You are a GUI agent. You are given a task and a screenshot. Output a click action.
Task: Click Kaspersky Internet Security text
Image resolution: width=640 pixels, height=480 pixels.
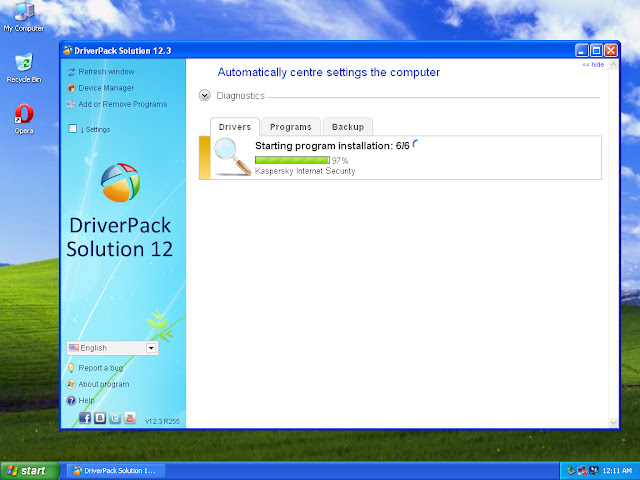tap(305, 171)
